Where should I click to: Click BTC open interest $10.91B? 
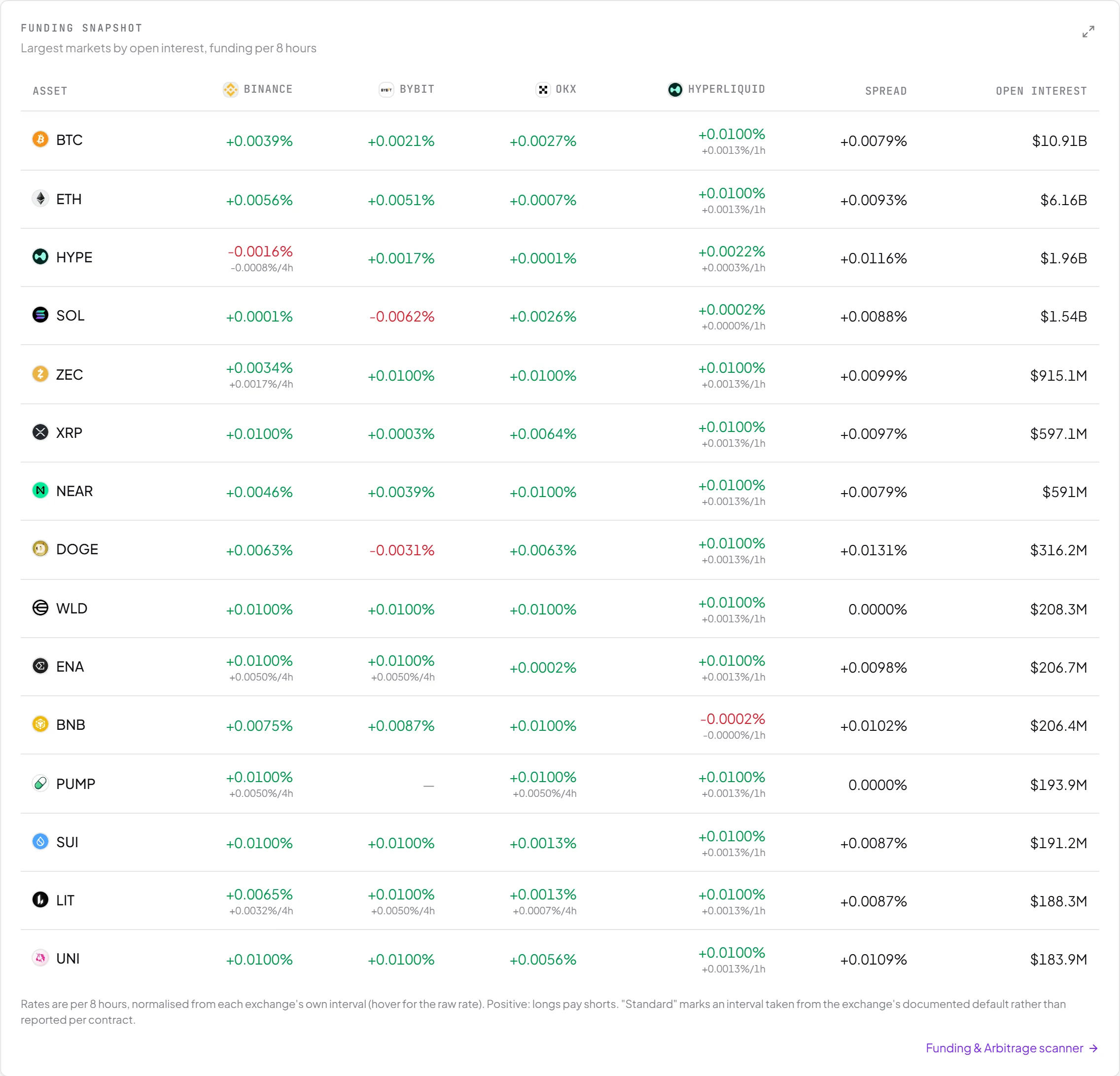point(1059,141)
